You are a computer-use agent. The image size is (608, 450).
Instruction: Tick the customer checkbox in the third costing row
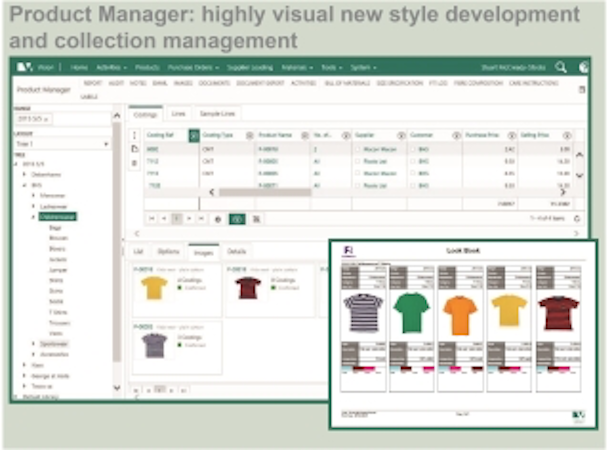click(x=413, y=173)
